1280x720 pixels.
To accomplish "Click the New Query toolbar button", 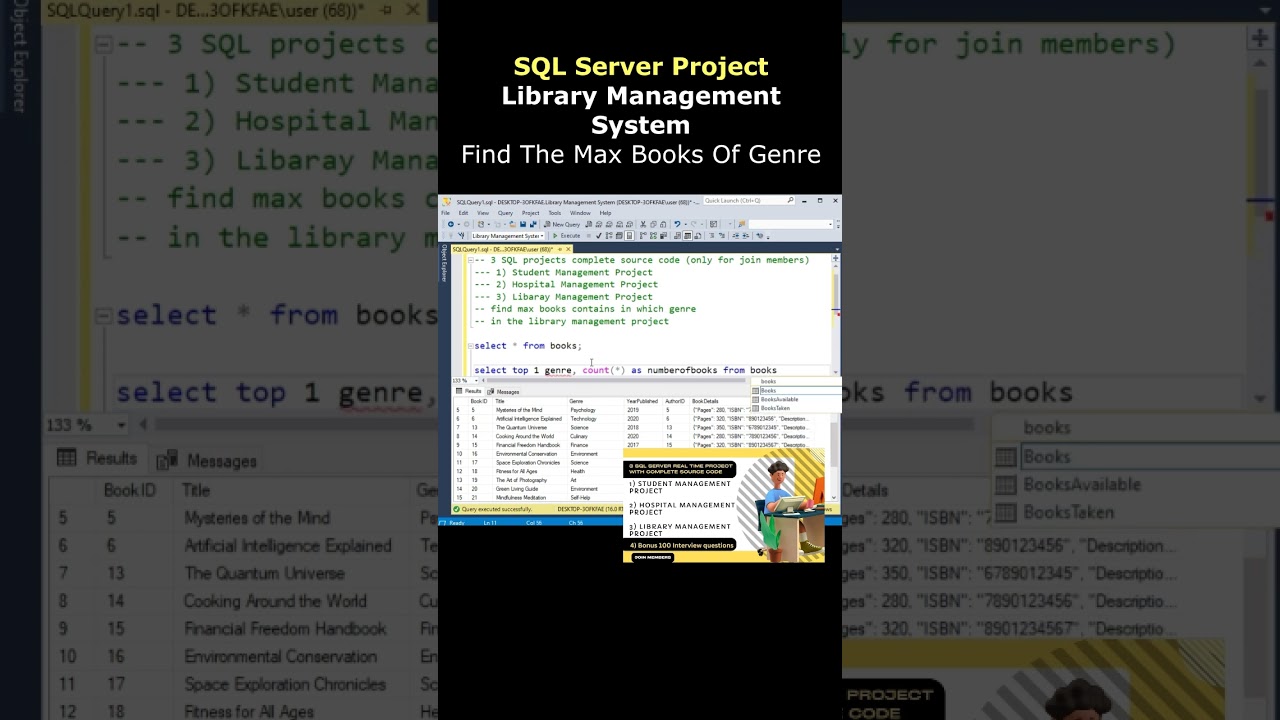I will pyautogui.click(x=562, y=224).
